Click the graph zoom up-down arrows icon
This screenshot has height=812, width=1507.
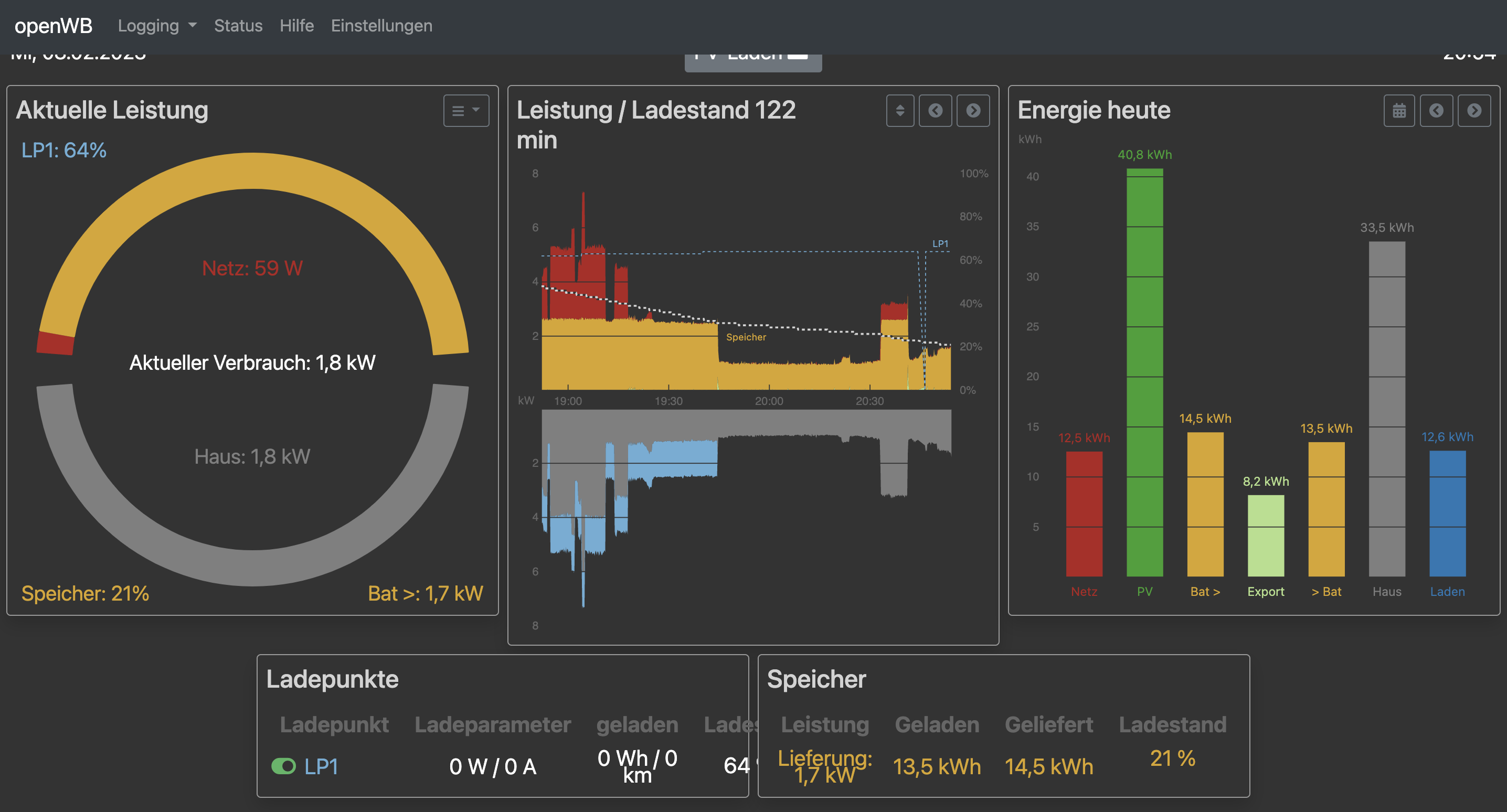(900, 111)
